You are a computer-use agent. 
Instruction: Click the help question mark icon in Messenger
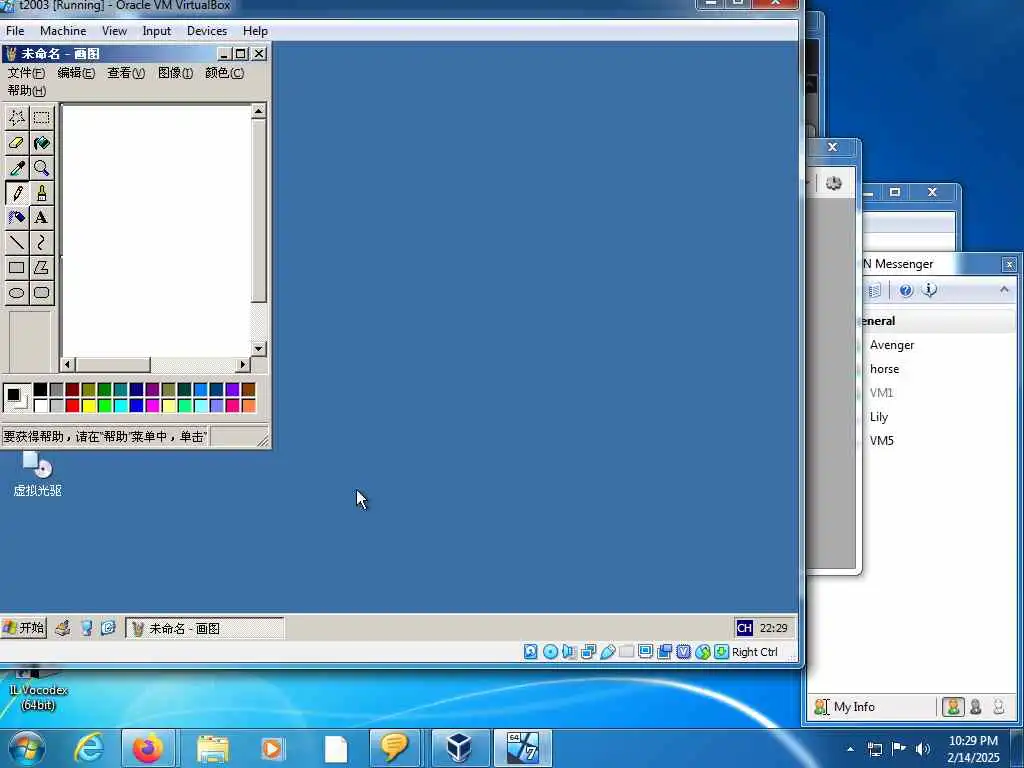906,291
